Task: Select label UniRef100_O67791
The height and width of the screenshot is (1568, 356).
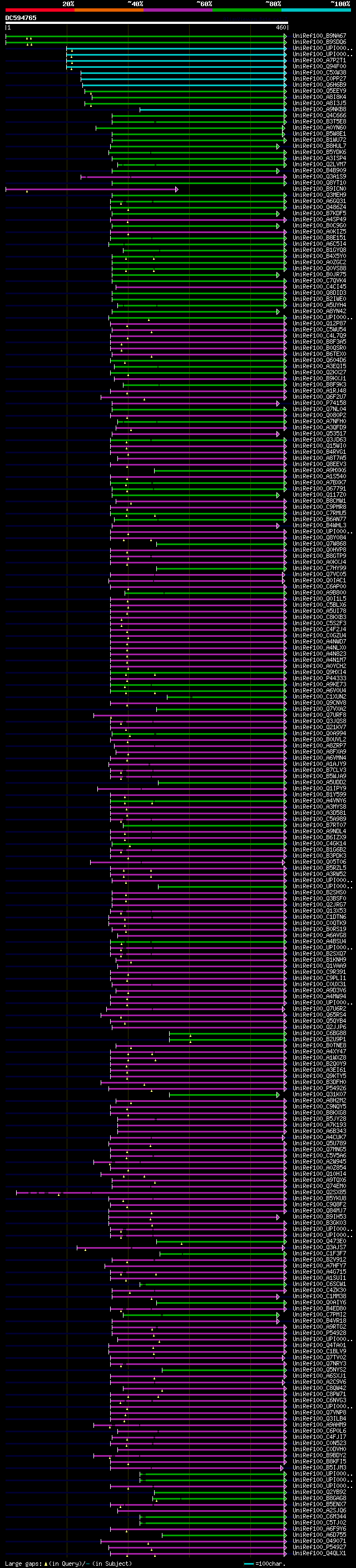Action: pyautogui.click(x=319, y=488)
